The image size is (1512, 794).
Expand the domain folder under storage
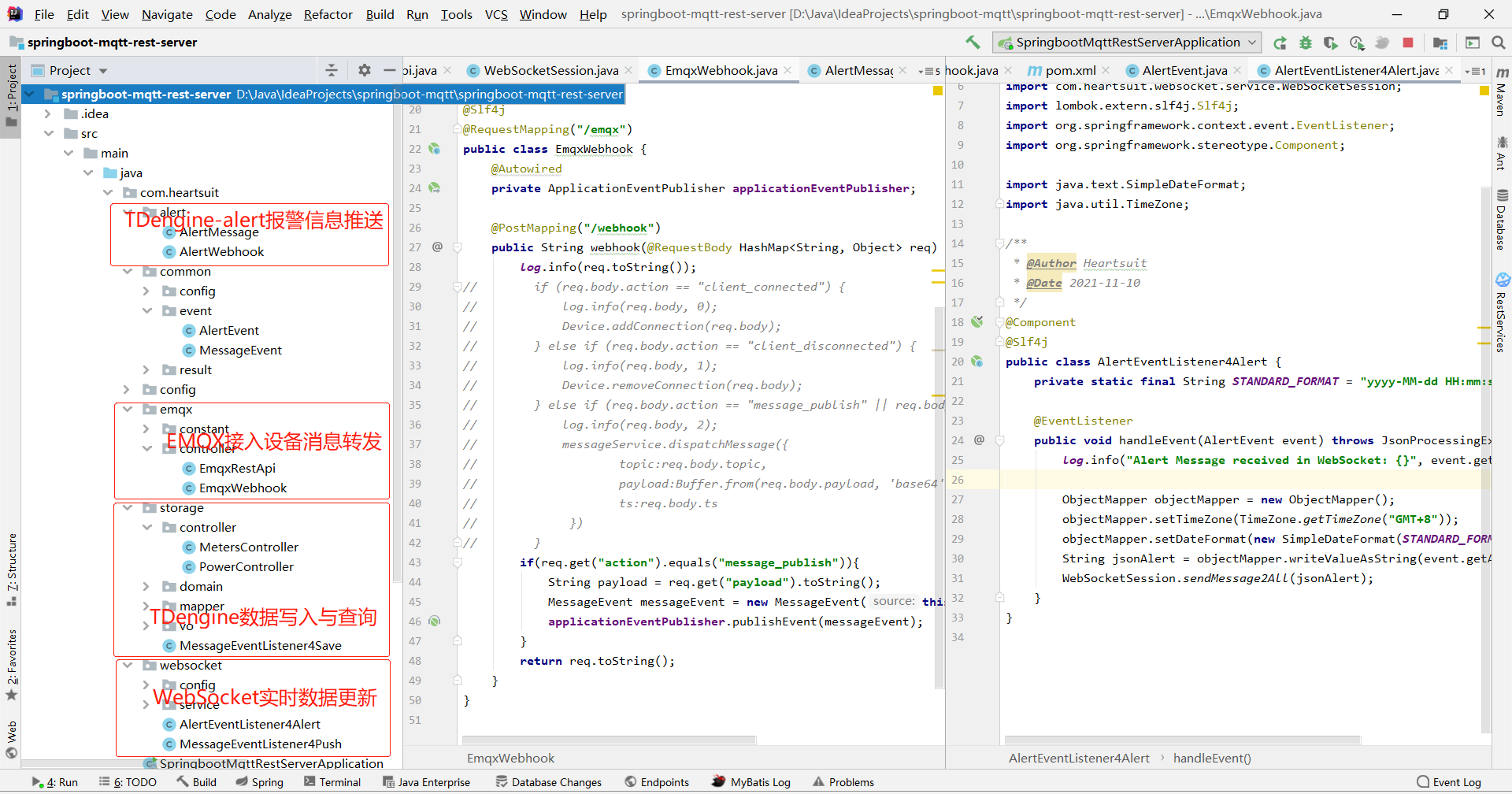coord(146,586)
